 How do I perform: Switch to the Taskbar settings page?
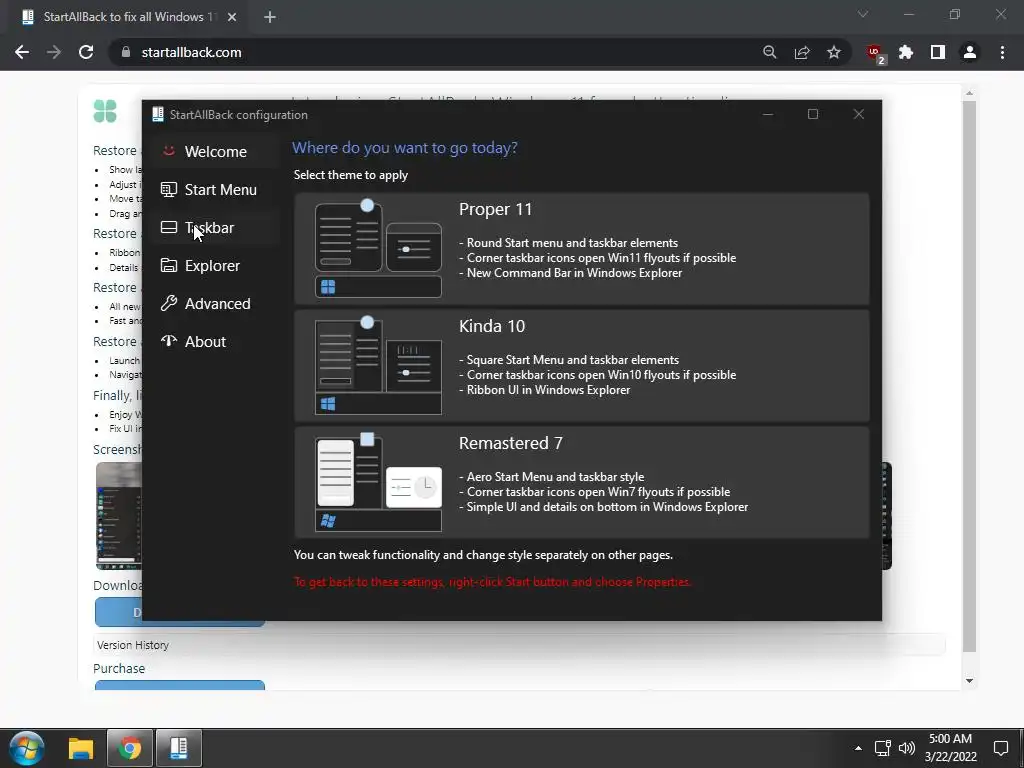tap(216, 227)
